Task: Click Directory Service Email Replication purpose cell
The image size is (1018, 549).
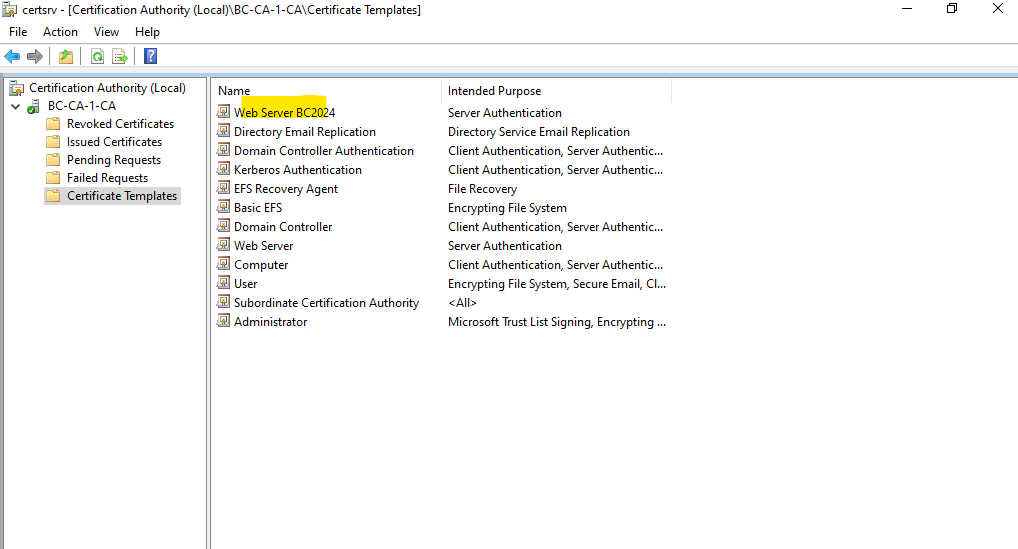Action: (539, 132)
